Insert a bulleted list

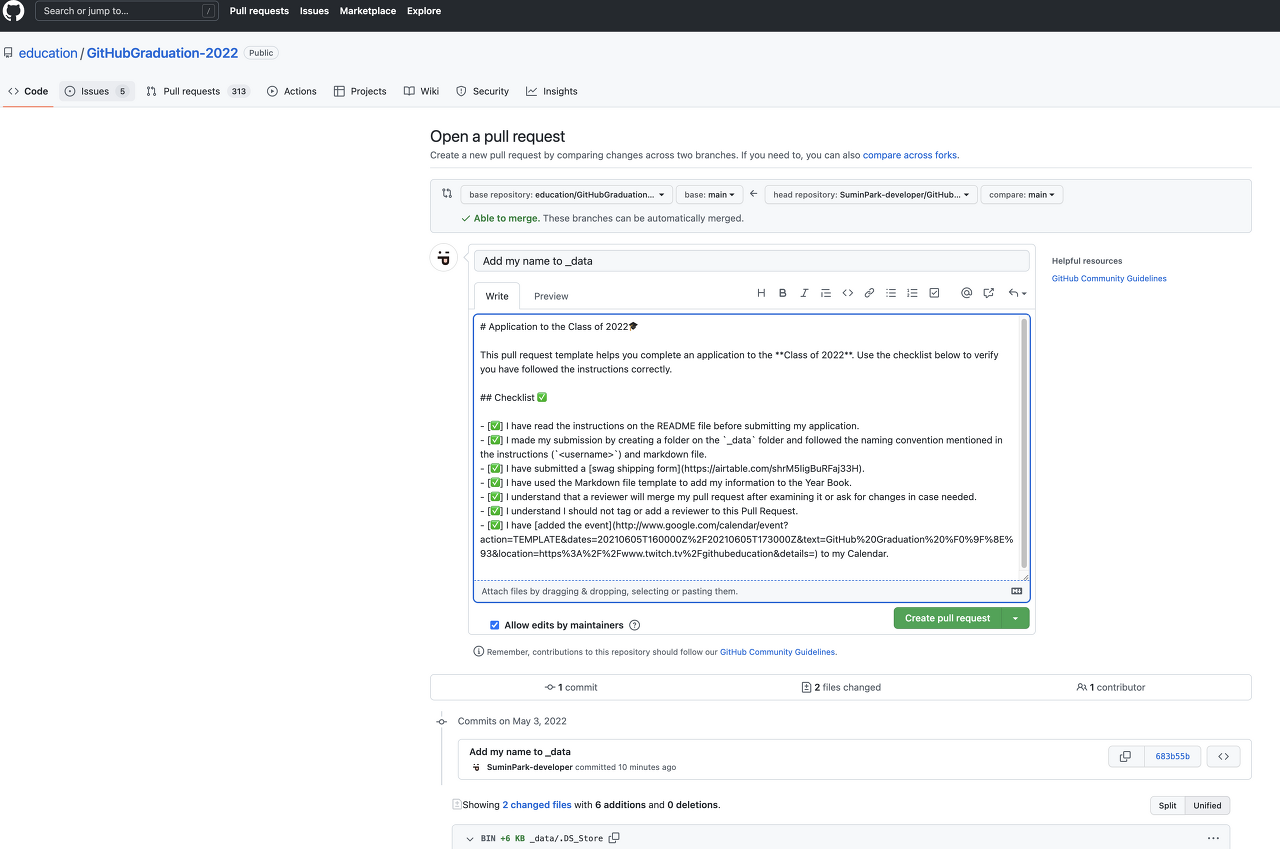tap(891, 293)
